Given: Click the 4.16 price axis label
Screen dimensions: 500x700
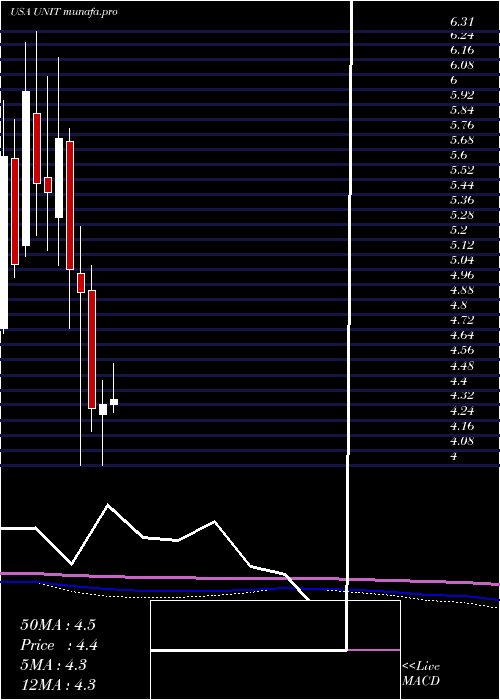Looking at the screenshot, I should click(462, 426).
